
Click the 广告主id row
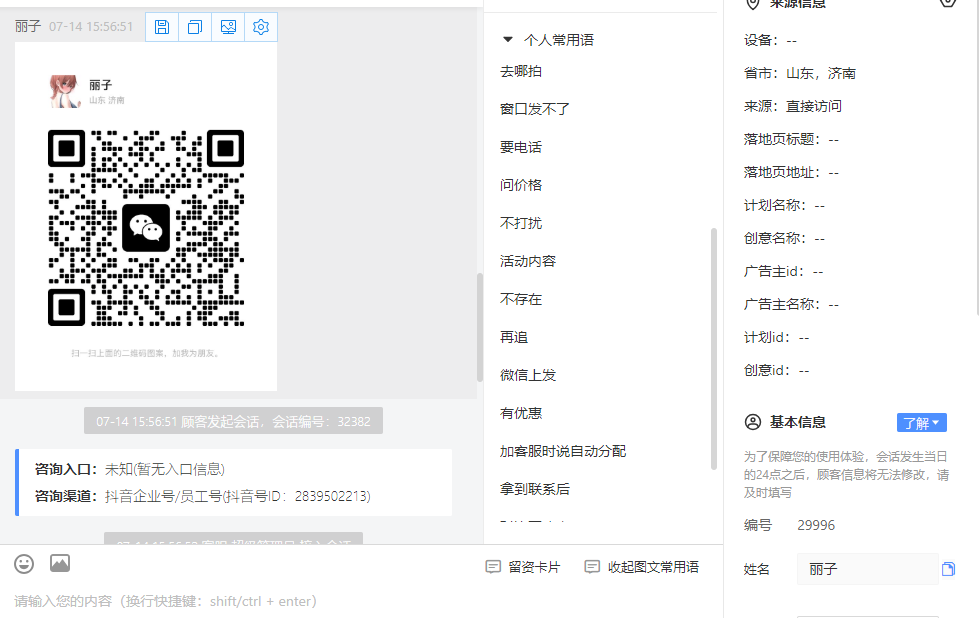tap(784, 272)
